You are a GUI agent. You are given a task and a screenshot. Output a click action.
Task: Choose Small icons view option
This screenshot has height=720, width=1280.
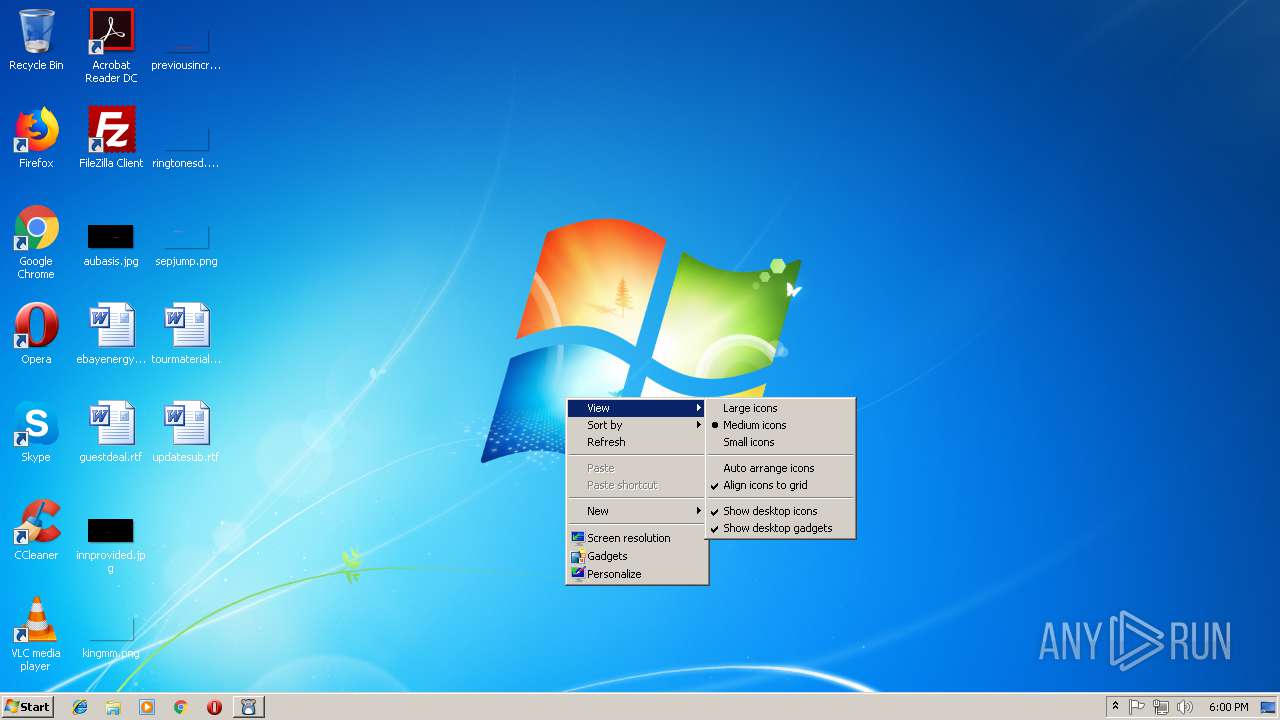coord(780,442)
